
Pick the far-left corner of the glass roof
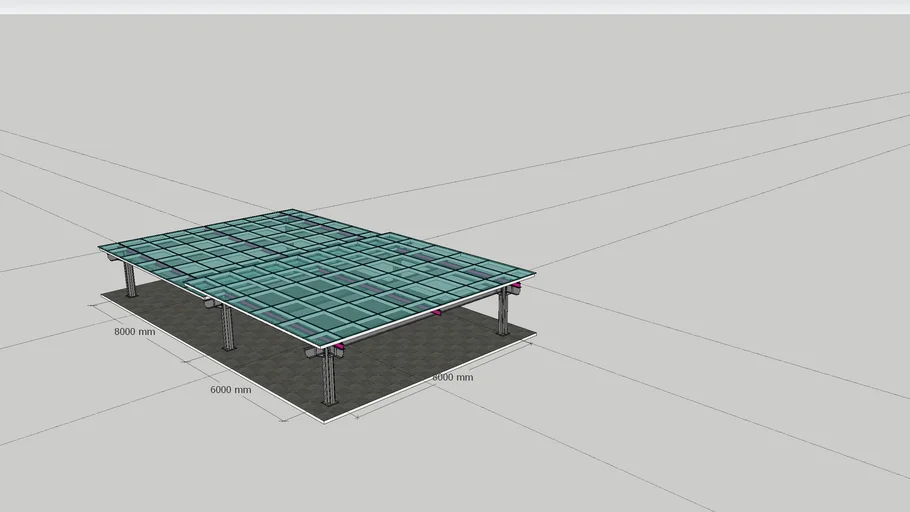click(101, 247)
